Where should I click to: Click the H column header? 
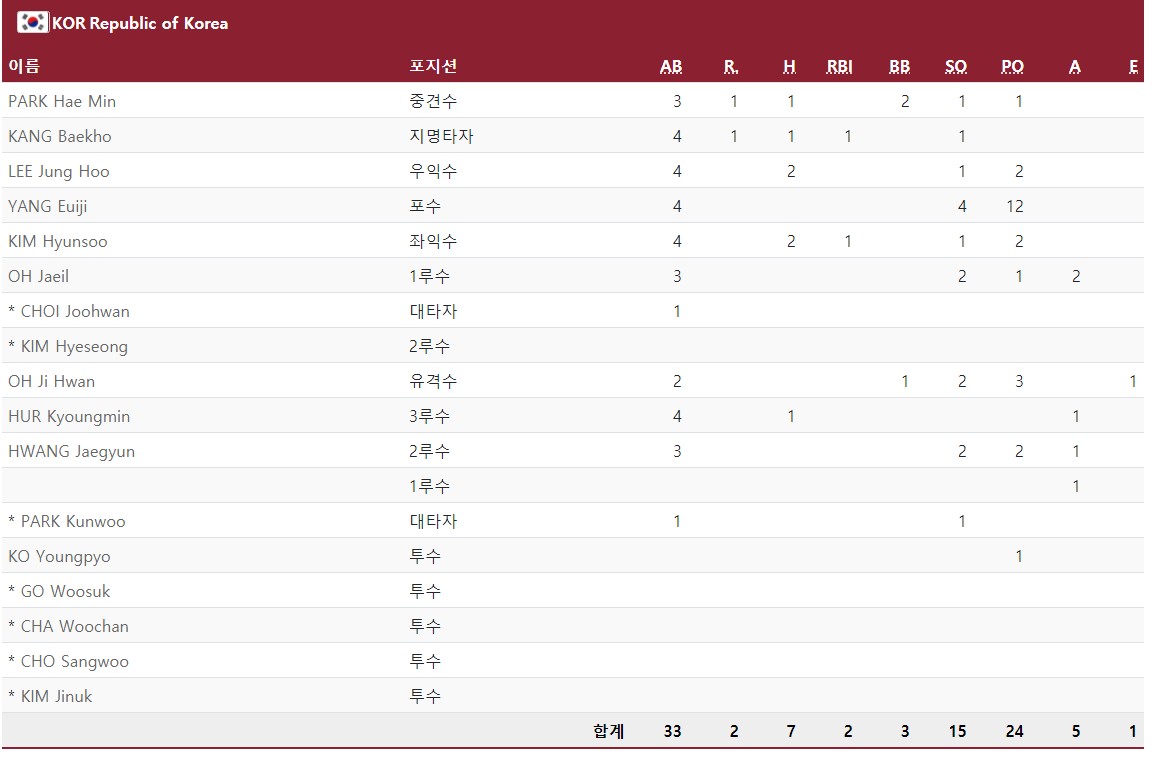click(789, 66)
